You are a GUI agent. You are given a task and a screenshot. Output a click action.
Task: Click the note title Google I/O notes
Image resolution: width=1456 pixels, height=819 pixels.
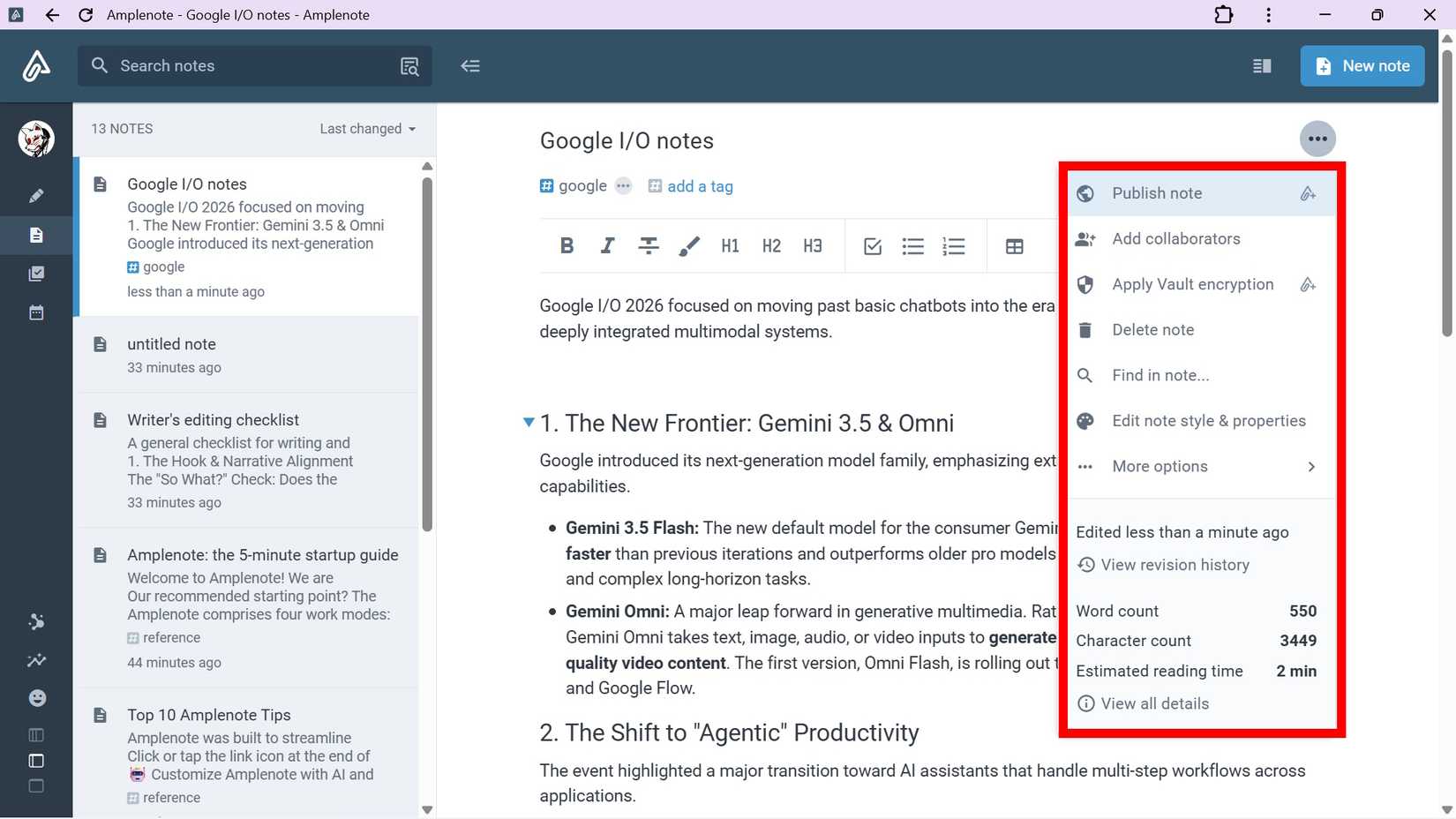click(627, 141)
